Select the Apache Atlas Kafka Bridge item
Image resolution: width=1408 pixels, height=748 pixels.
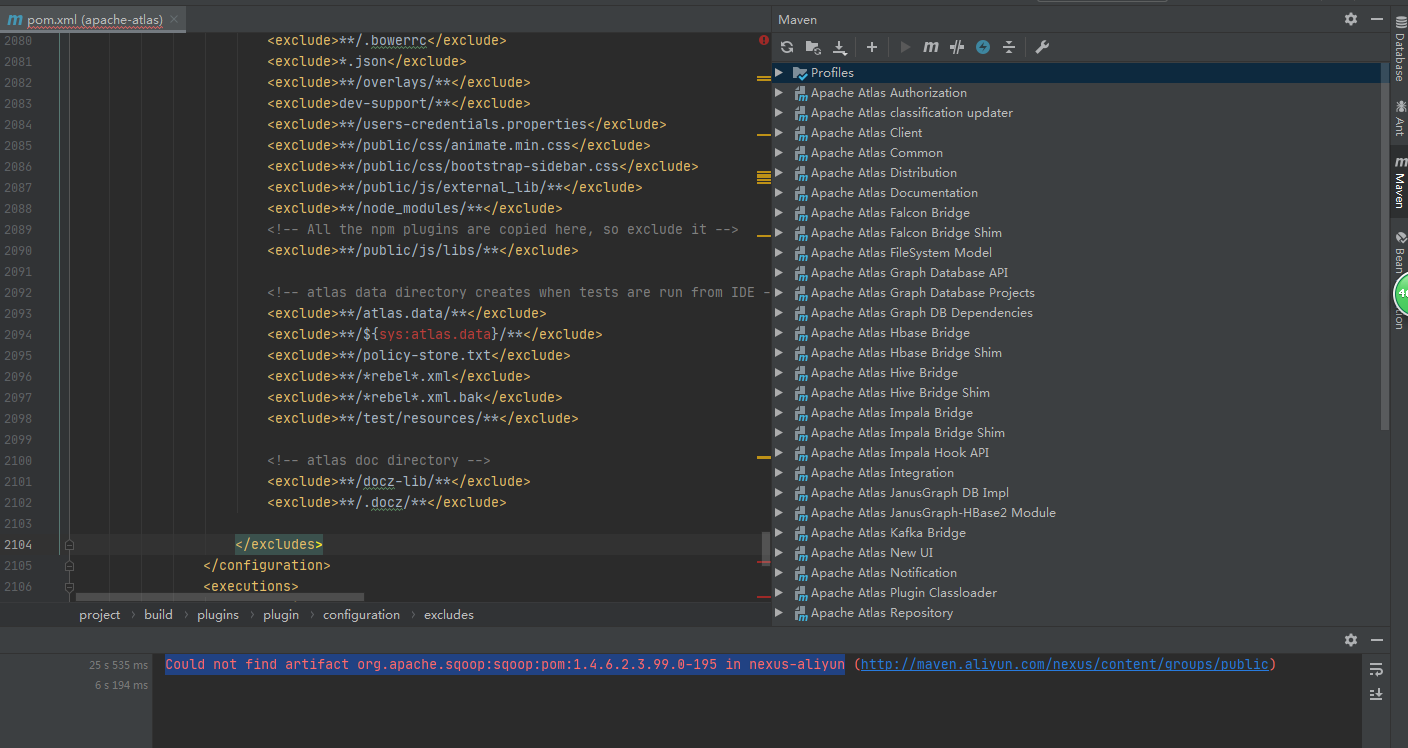pyautogui.click(x=888, y=532)
